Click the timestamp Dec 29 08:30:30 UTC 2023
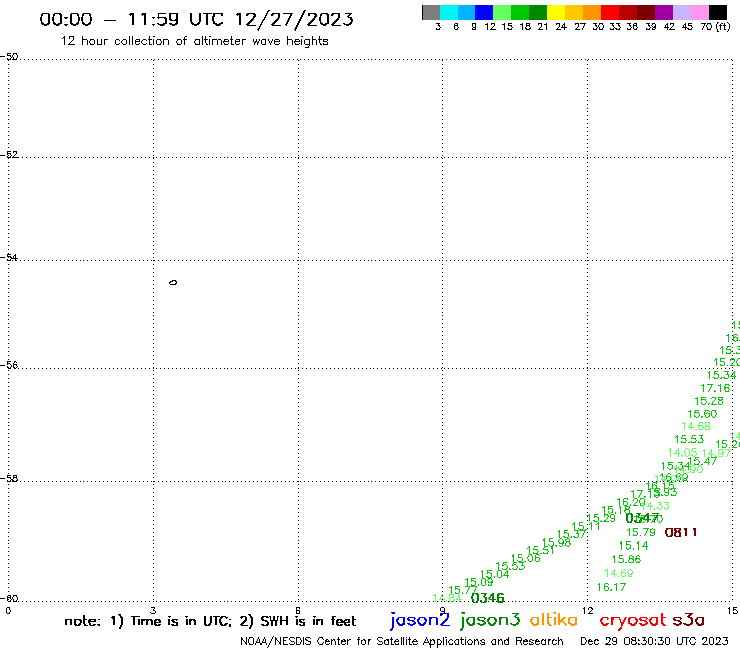The height and width of the screenshot is (650, 740). pos(654,641)
